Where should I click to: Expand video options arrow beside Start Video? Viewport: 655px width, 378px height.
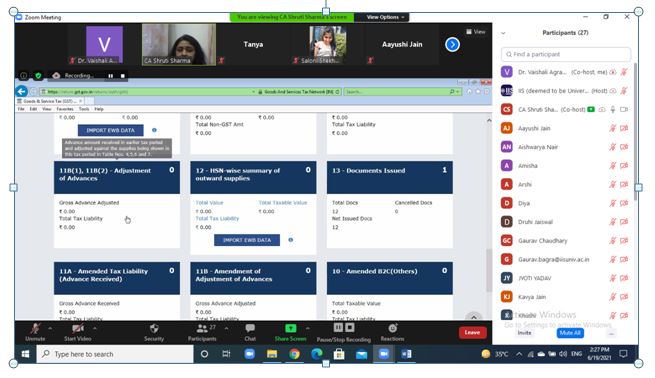(95, 329)
